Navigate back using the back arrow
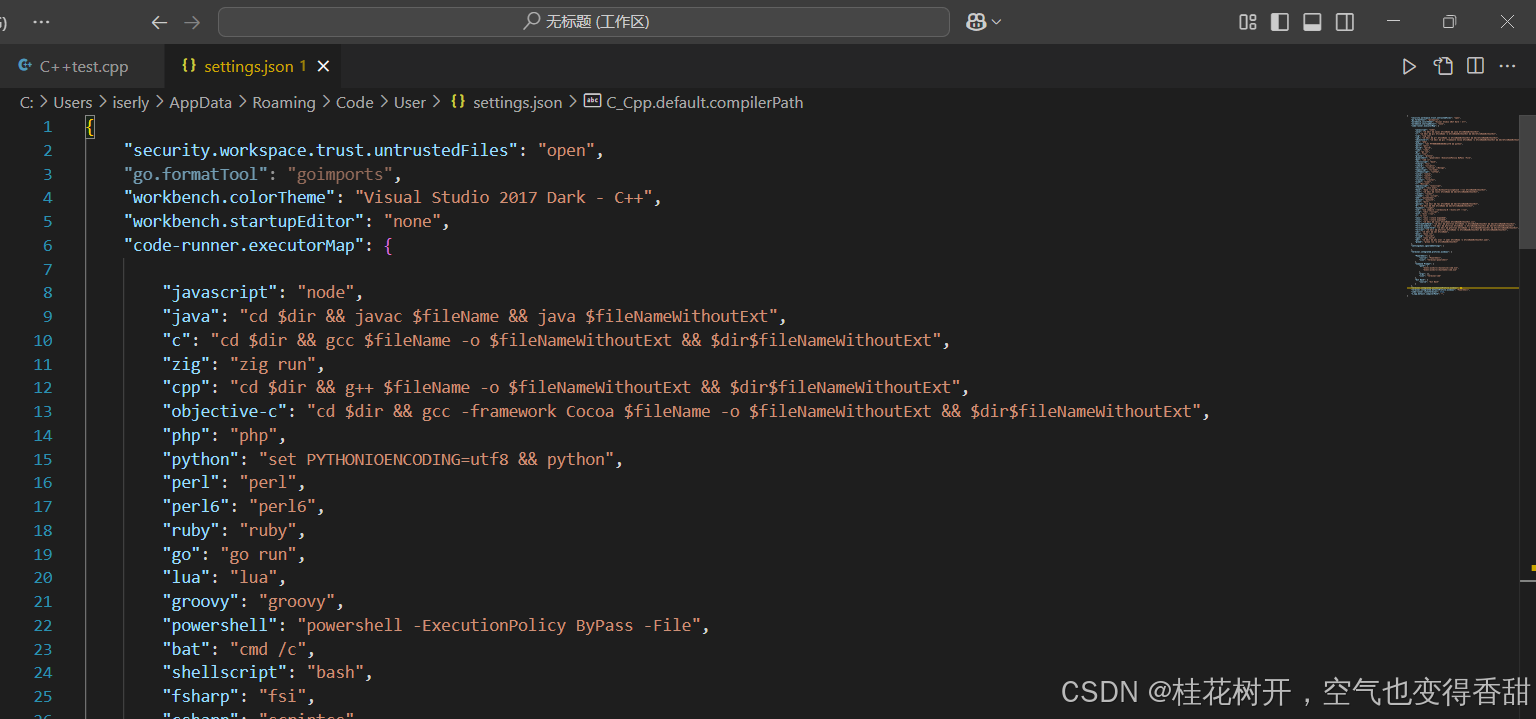Viewport: 1536px width, 719px height. click(159, 21)
